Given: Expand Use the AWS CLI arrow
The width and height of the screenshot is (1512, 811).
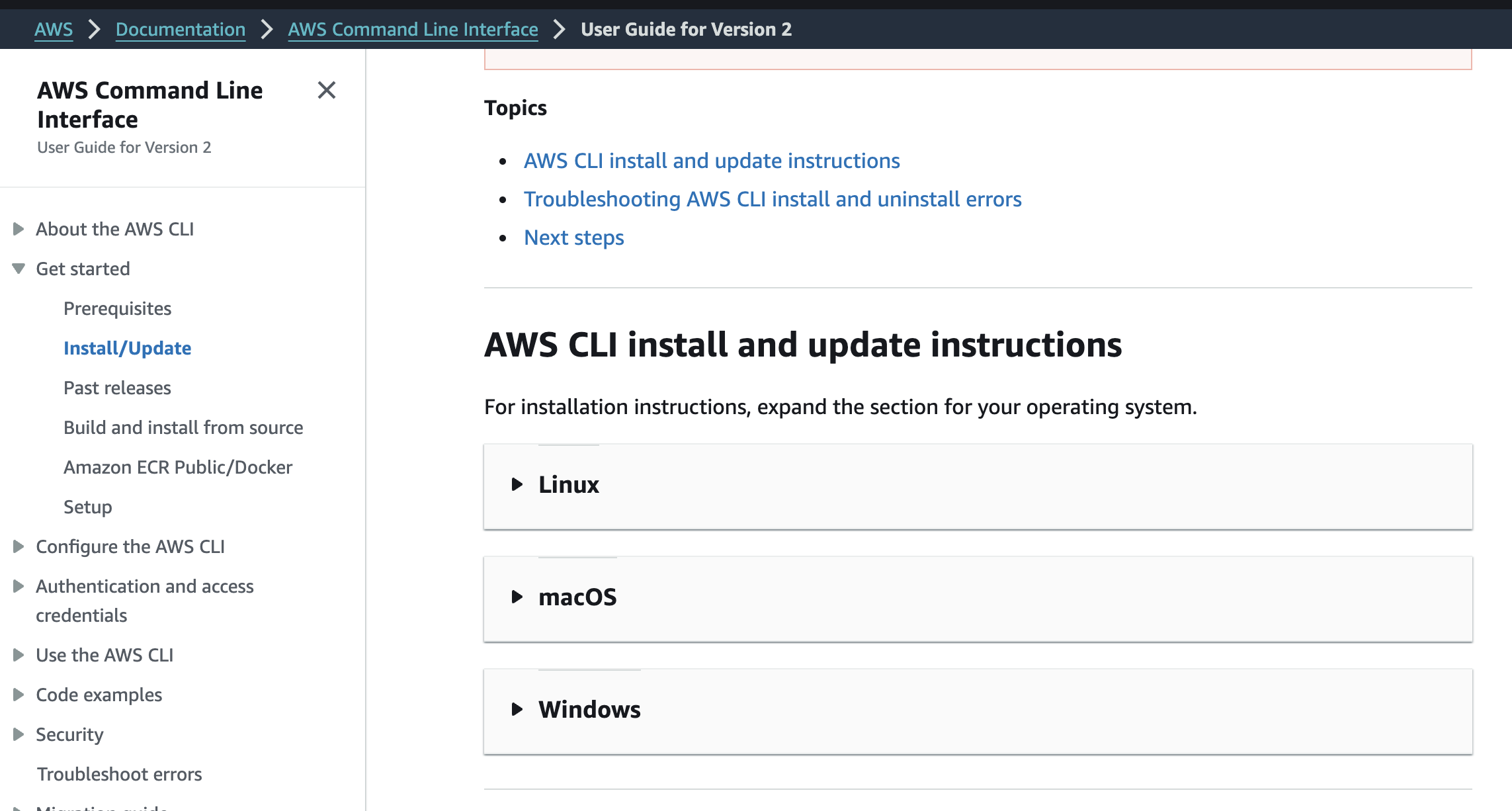Looking at the screenshot, I should [19, 655].
